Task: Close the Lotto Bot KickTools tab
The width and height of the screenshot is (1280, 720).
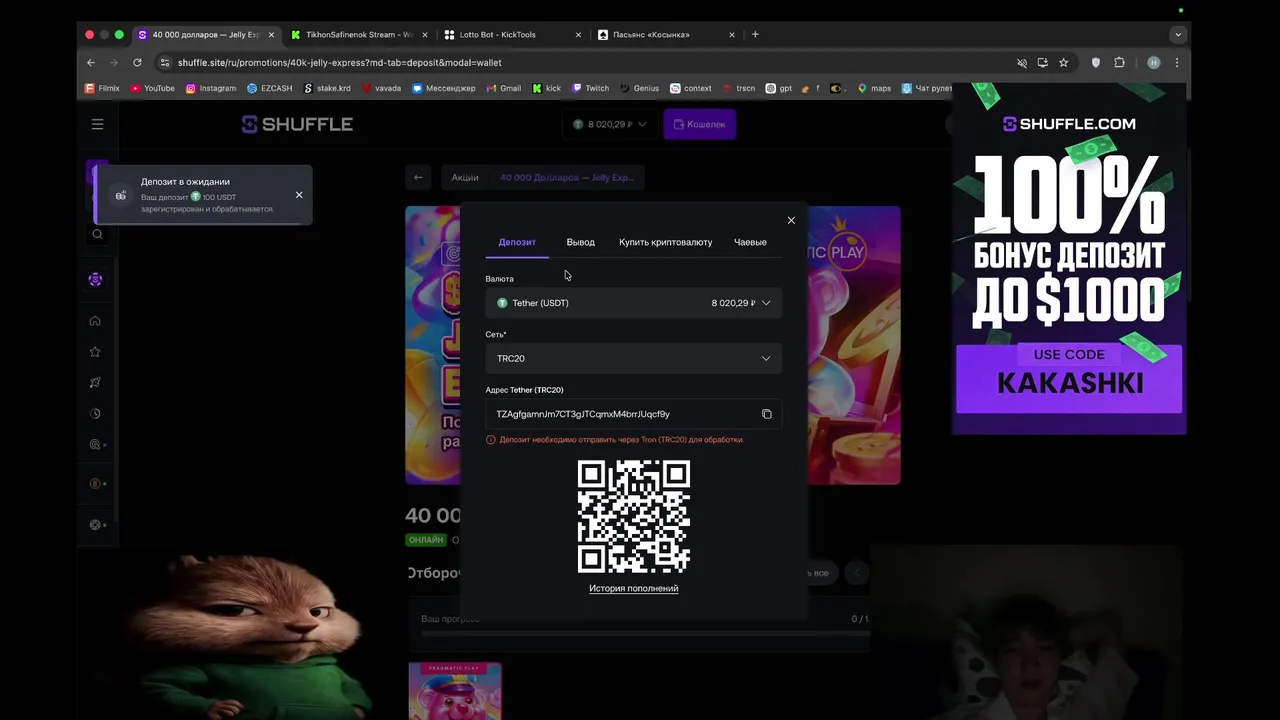Action: coord(578,34)
